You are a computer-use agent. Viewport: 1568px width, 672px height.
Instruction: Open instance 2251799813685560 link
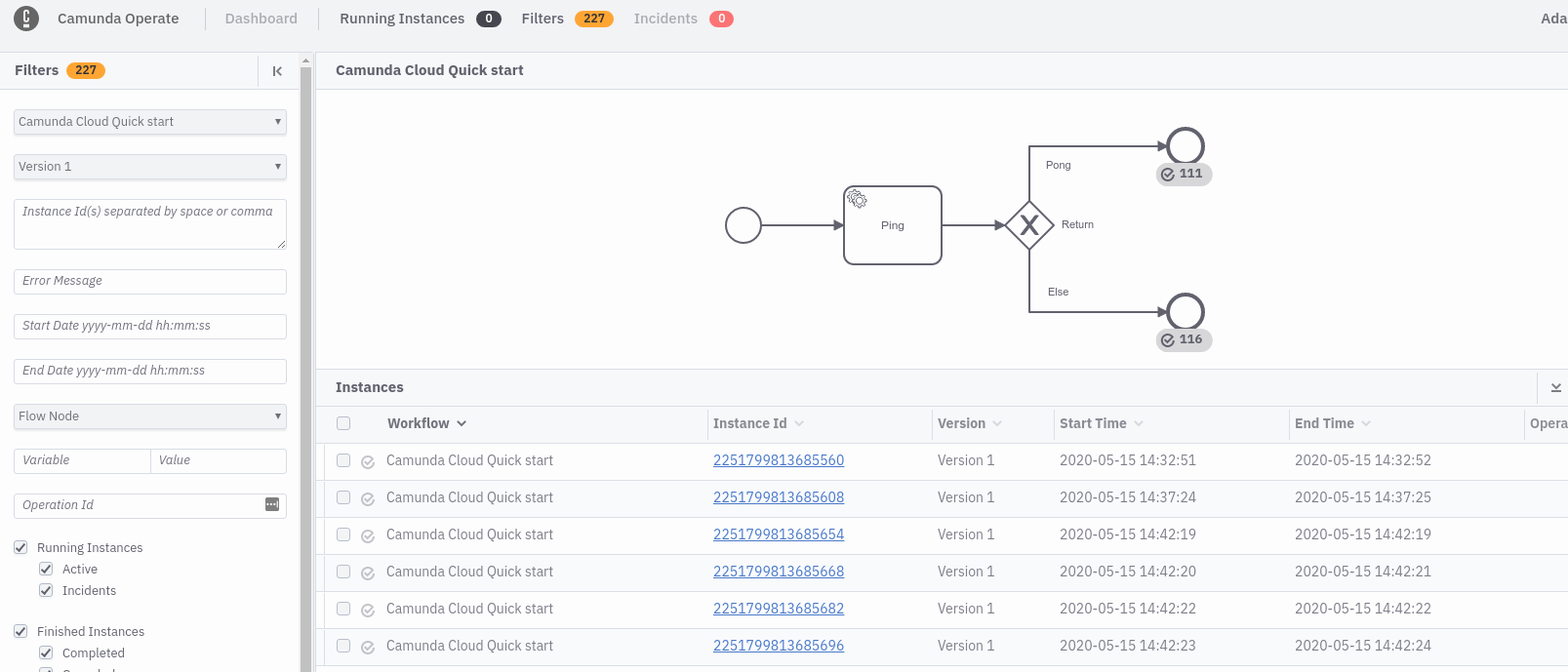778,460
